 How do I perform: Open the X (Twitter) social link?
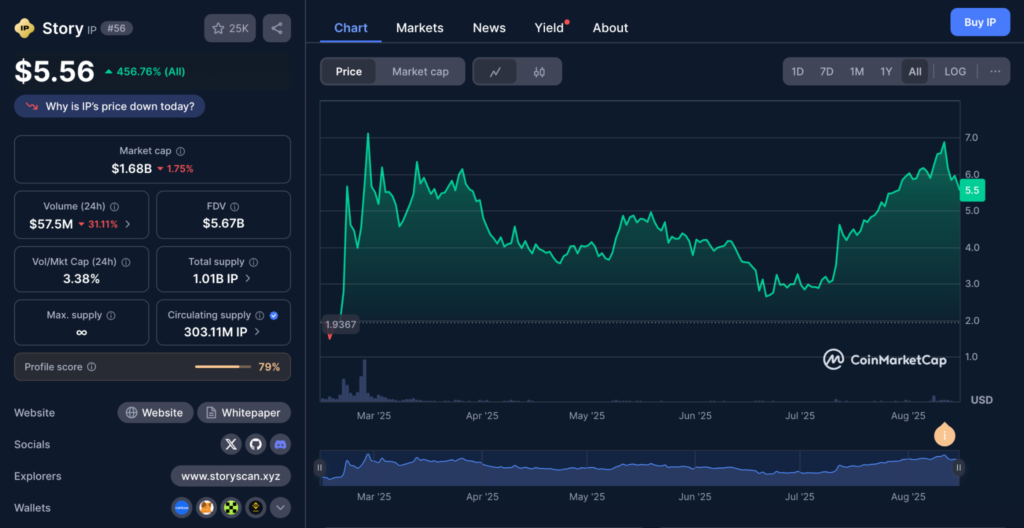(231, 444)
